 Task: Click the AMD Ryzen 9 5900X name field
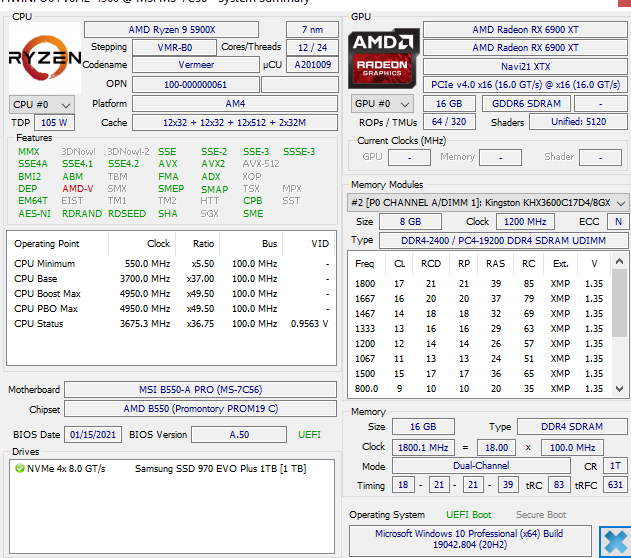[x=171, y=30]
